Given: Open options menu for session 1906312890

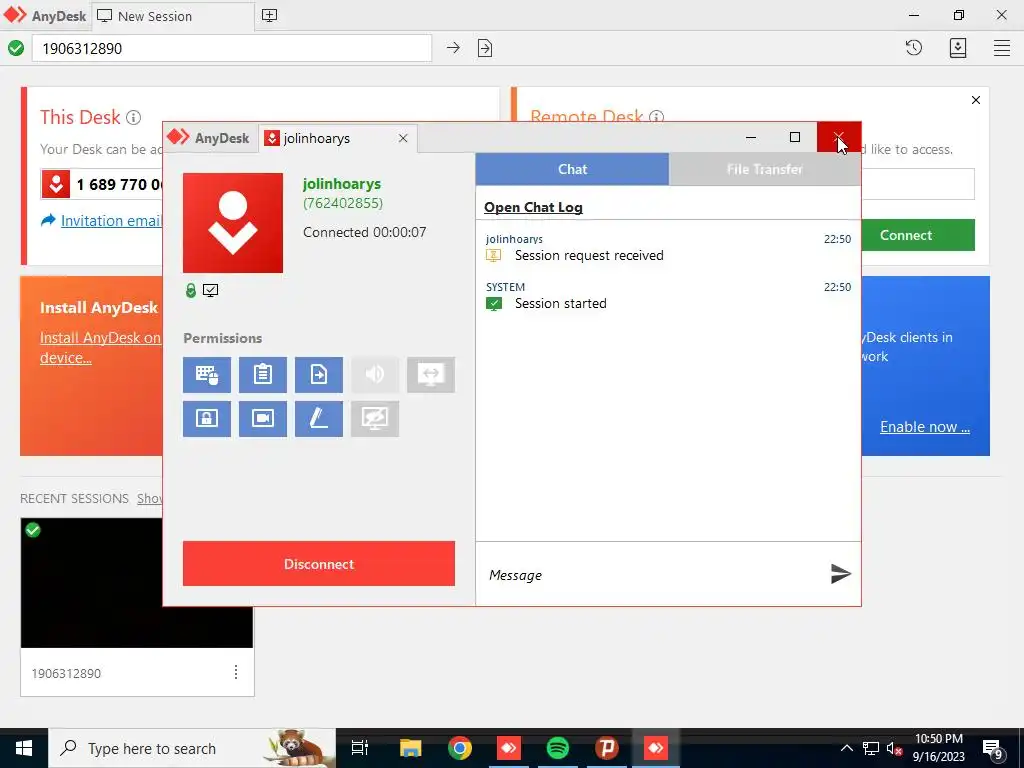Looking at the screenshot, I should coord(236,672).
